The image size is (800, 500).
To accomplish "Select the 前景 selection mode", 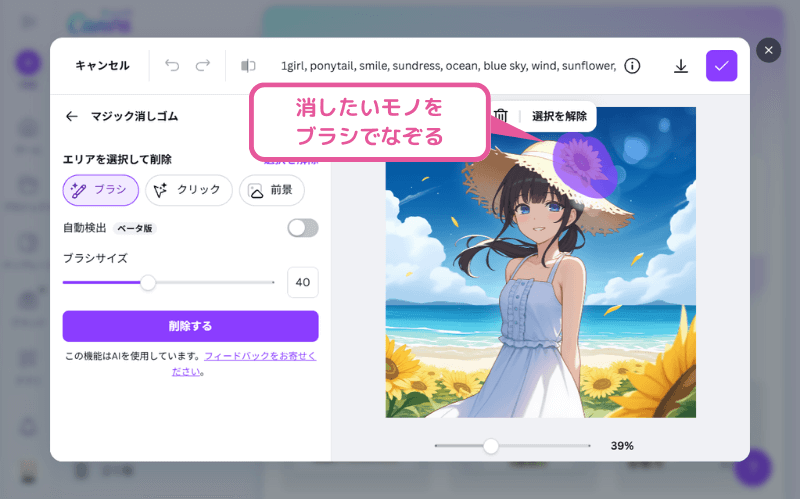I will coord(272,190).
